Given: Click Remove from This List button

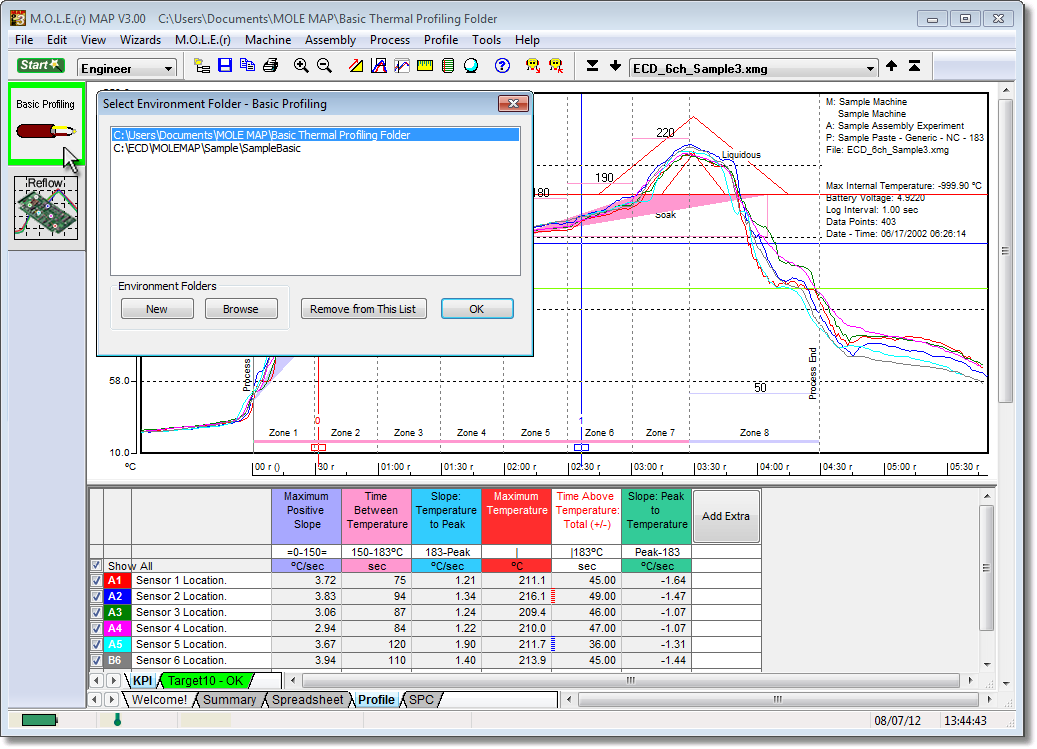Looking at the screenshot, I should coord(363,309).
